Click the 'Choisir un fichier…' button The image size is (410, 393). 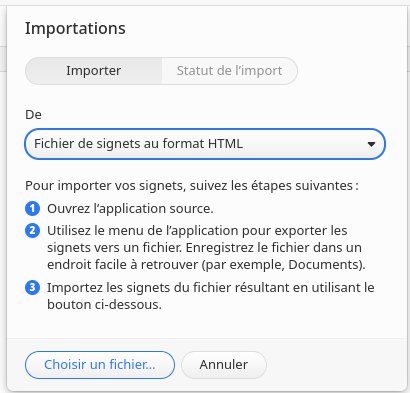coord(100,365)
